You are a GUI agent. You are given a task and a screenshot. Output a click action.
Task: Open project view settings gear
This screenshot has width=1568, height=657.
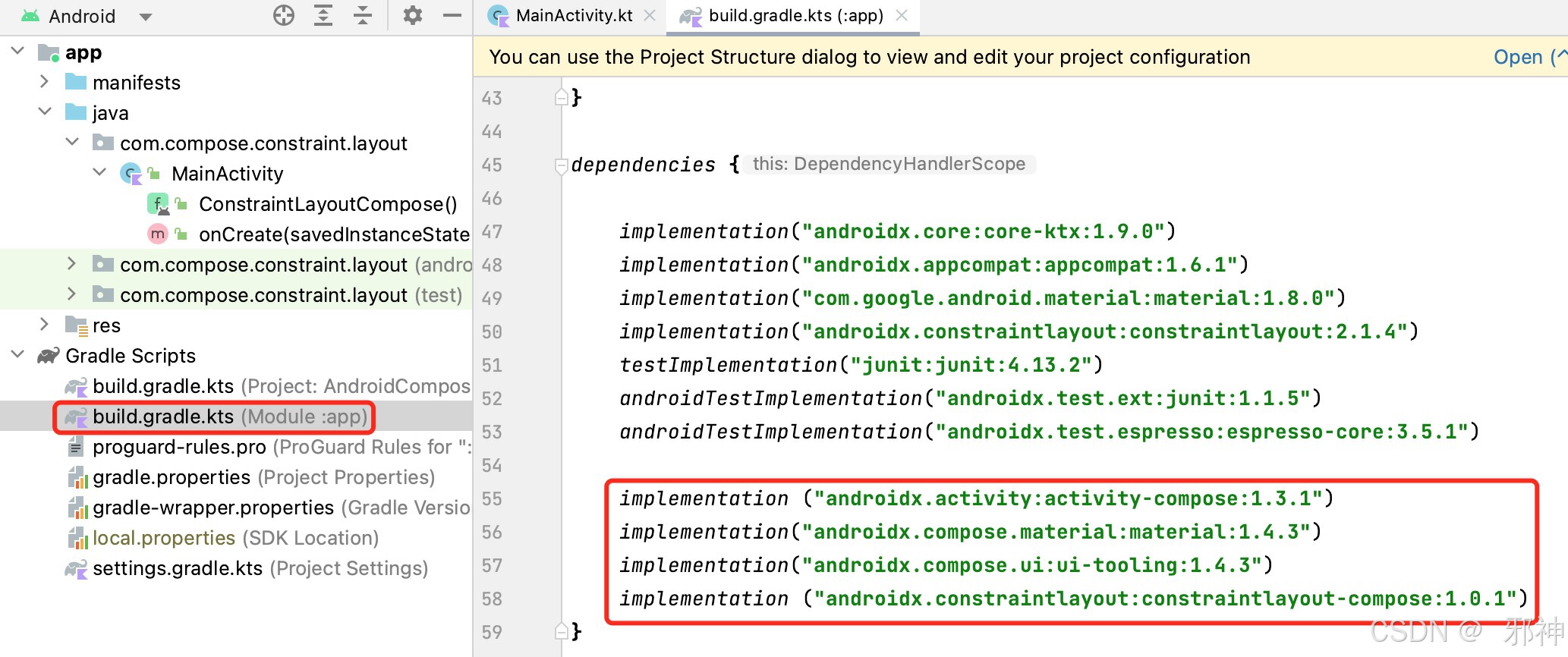(x=412, y=15)
